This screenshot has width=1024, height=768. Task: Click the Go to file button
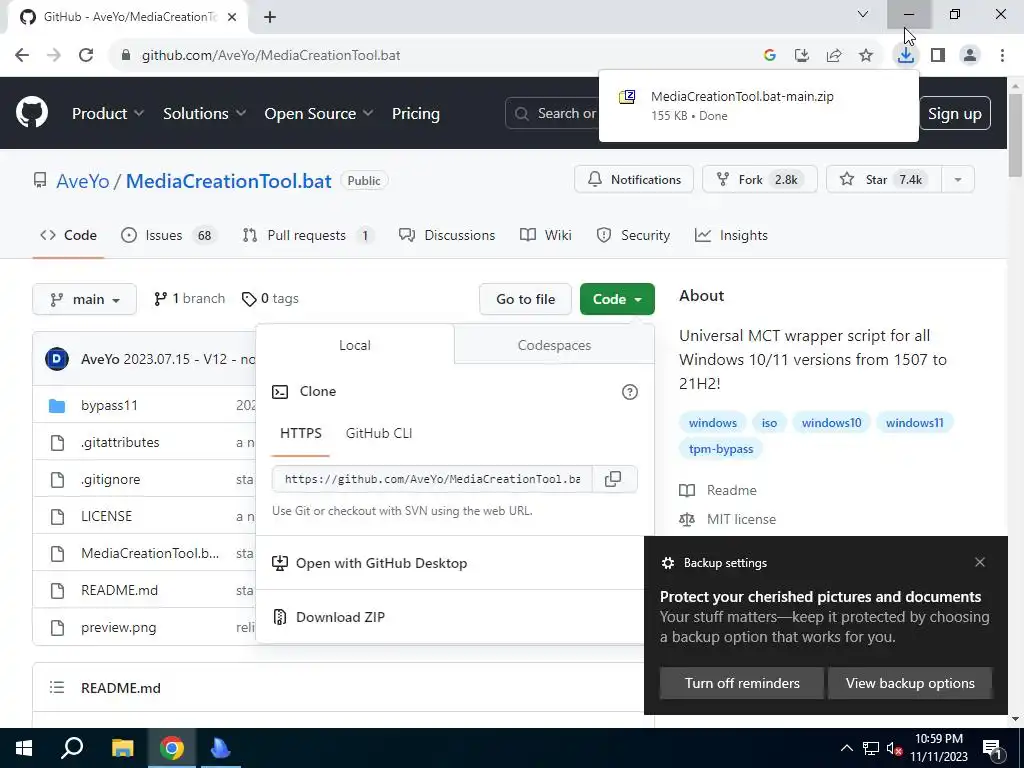point(526,299)
